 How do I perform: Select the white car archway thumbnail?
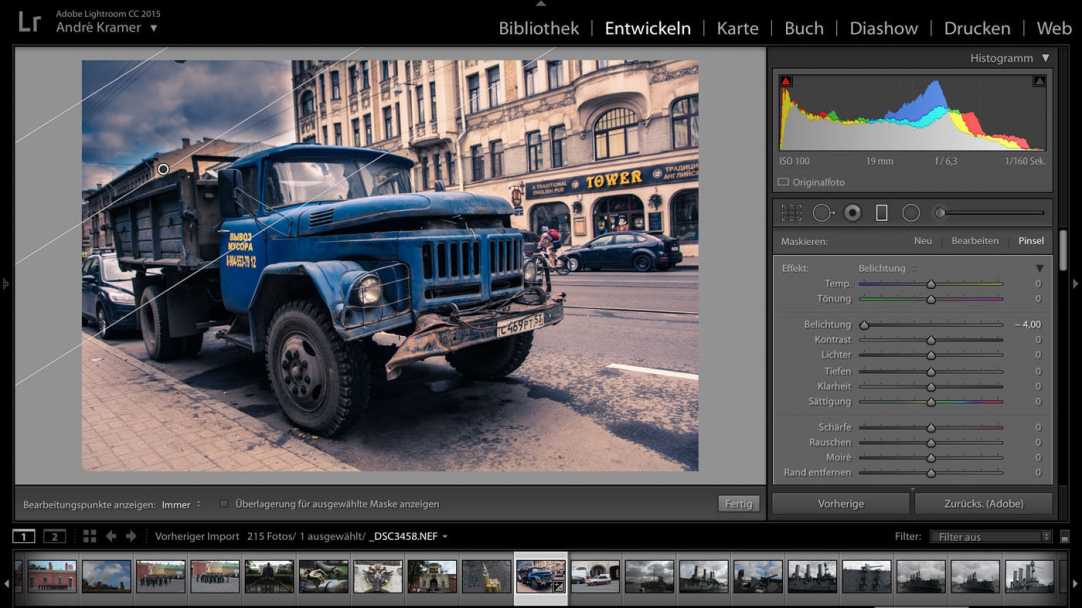[x=595, y=576]
